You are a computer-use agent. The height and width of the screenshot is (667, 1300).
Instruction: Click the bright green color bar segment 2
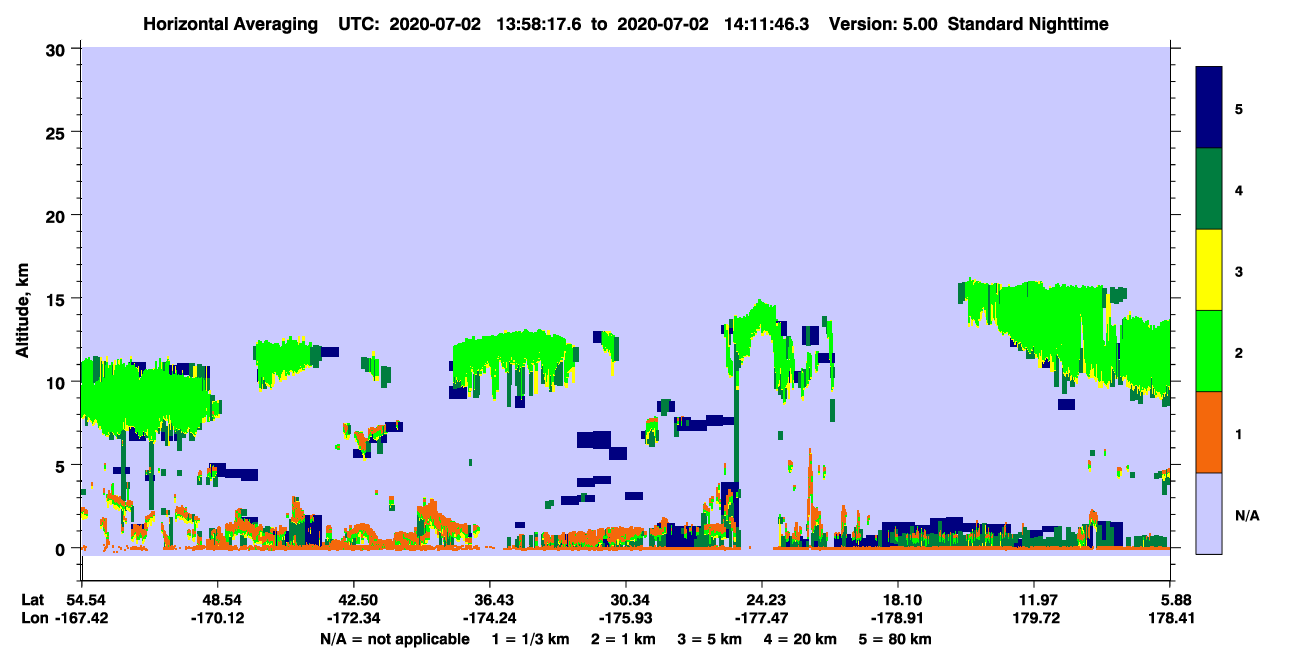click(x=1209, y=351)
